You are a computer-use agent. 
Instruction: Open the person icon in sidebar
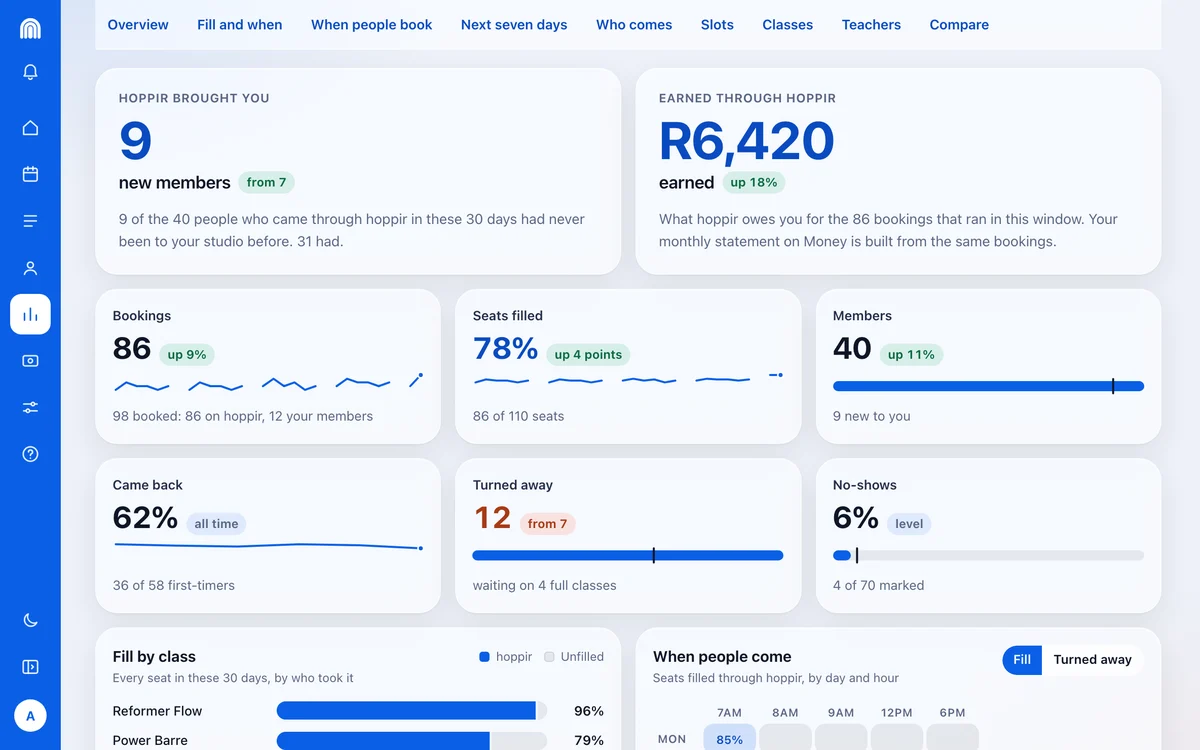click(x=30, y=268)
